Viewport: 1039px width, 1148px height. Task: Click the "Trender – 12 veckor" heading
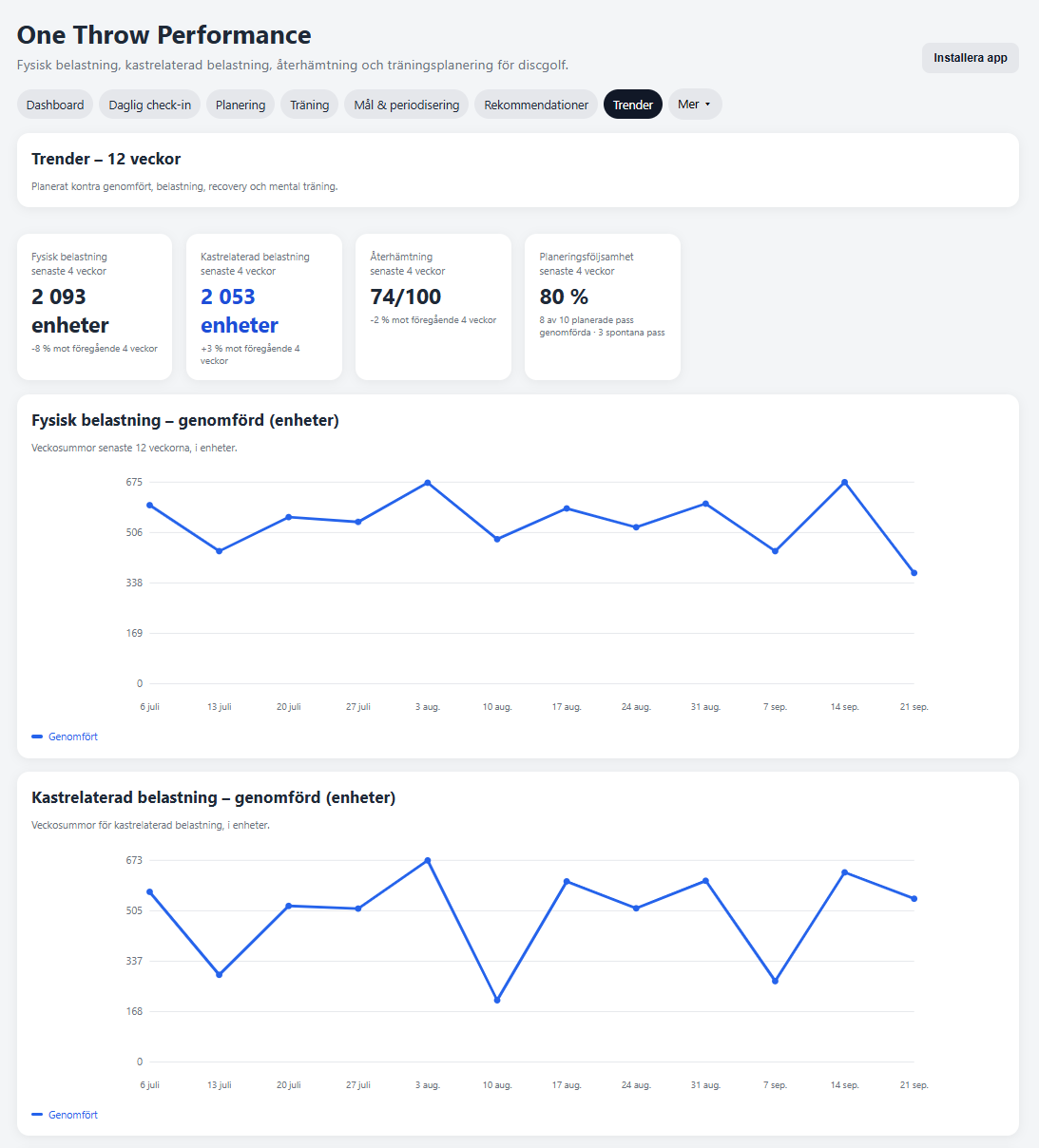pyautogui.click(x=106, y=159)
